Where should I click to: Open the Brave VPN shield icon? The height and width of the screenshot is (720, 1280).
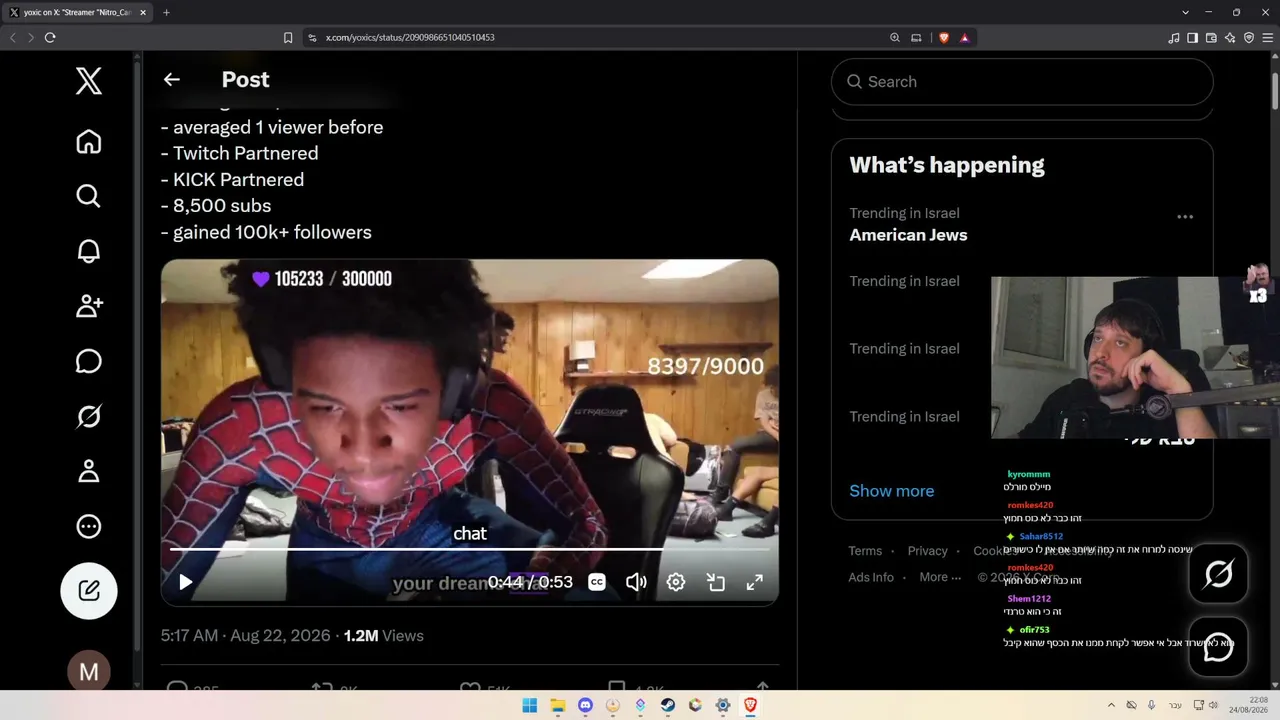tap(1249, 38)
